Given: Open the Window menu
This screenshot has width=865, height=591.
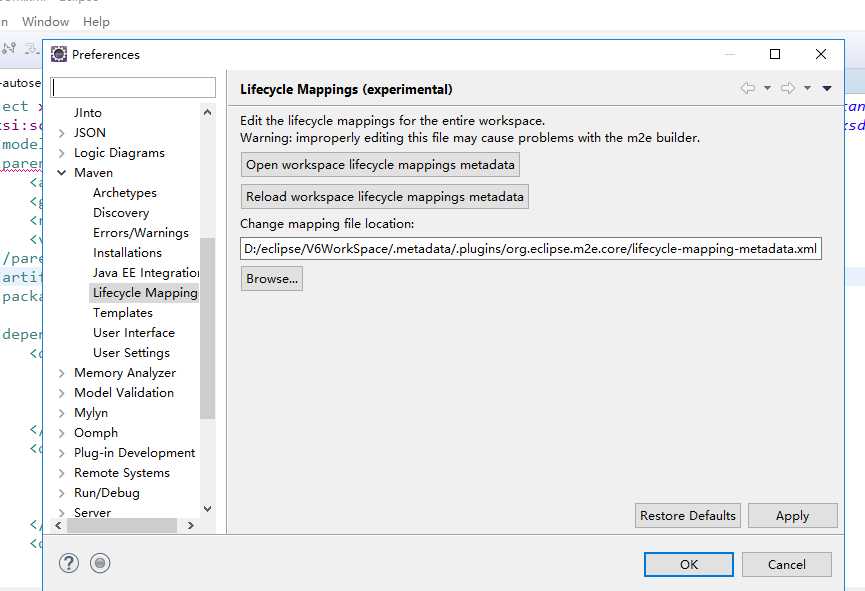Looking at the screenshot, I should (x=45, y=22).
